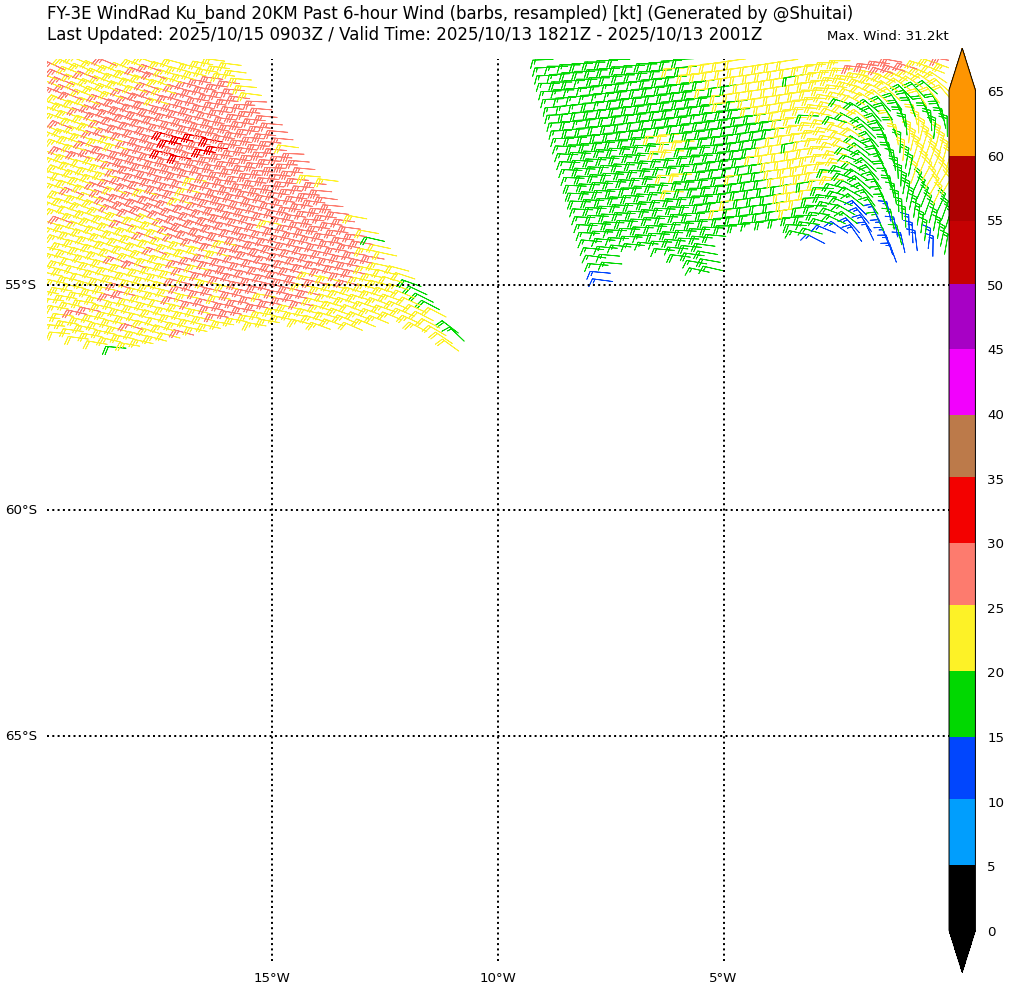Click the 55°S latitude axis label
Screen dimensions: 1009x989
(x=20, y=285)
